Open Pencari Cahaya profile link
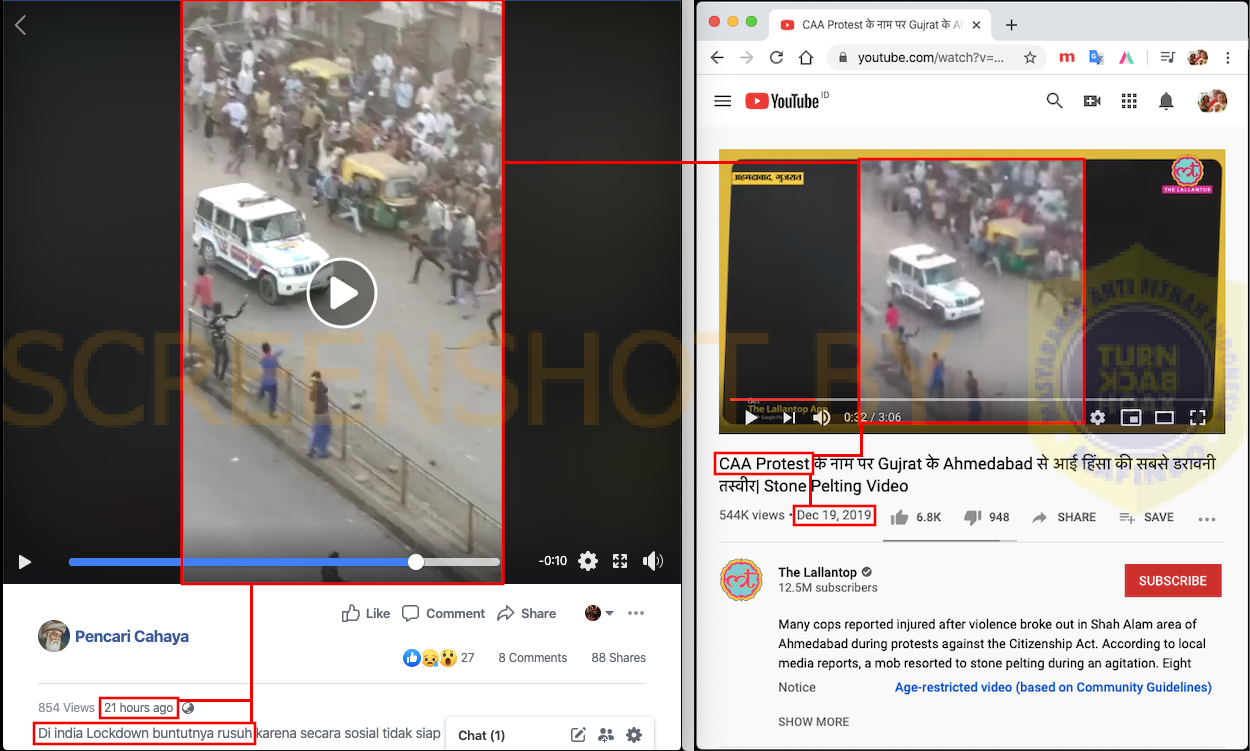The width and height of the screenshot is (1250, 751). point(131,636)
